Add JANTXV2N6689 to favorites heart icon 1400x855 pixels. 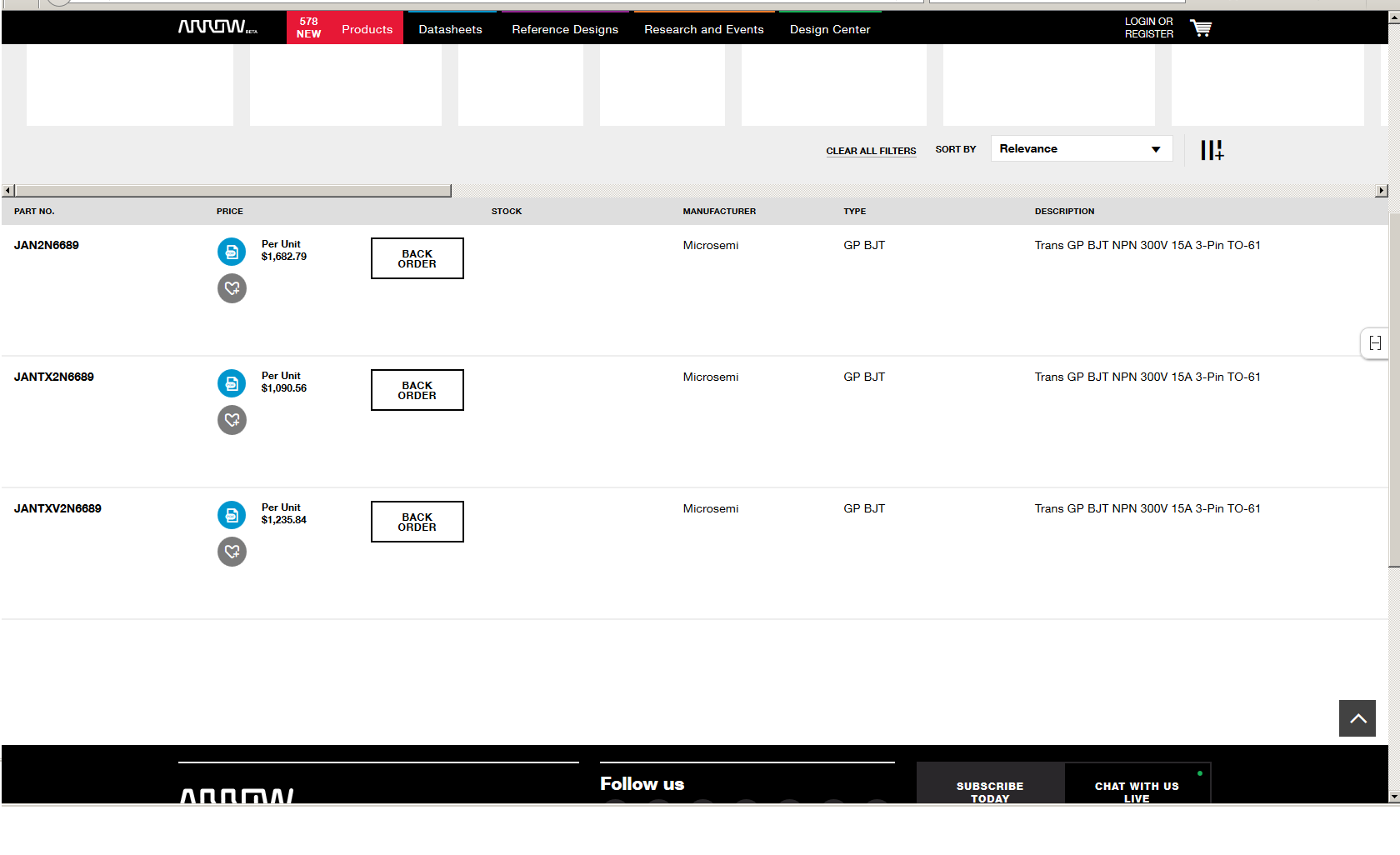click(x=232, y=552)
